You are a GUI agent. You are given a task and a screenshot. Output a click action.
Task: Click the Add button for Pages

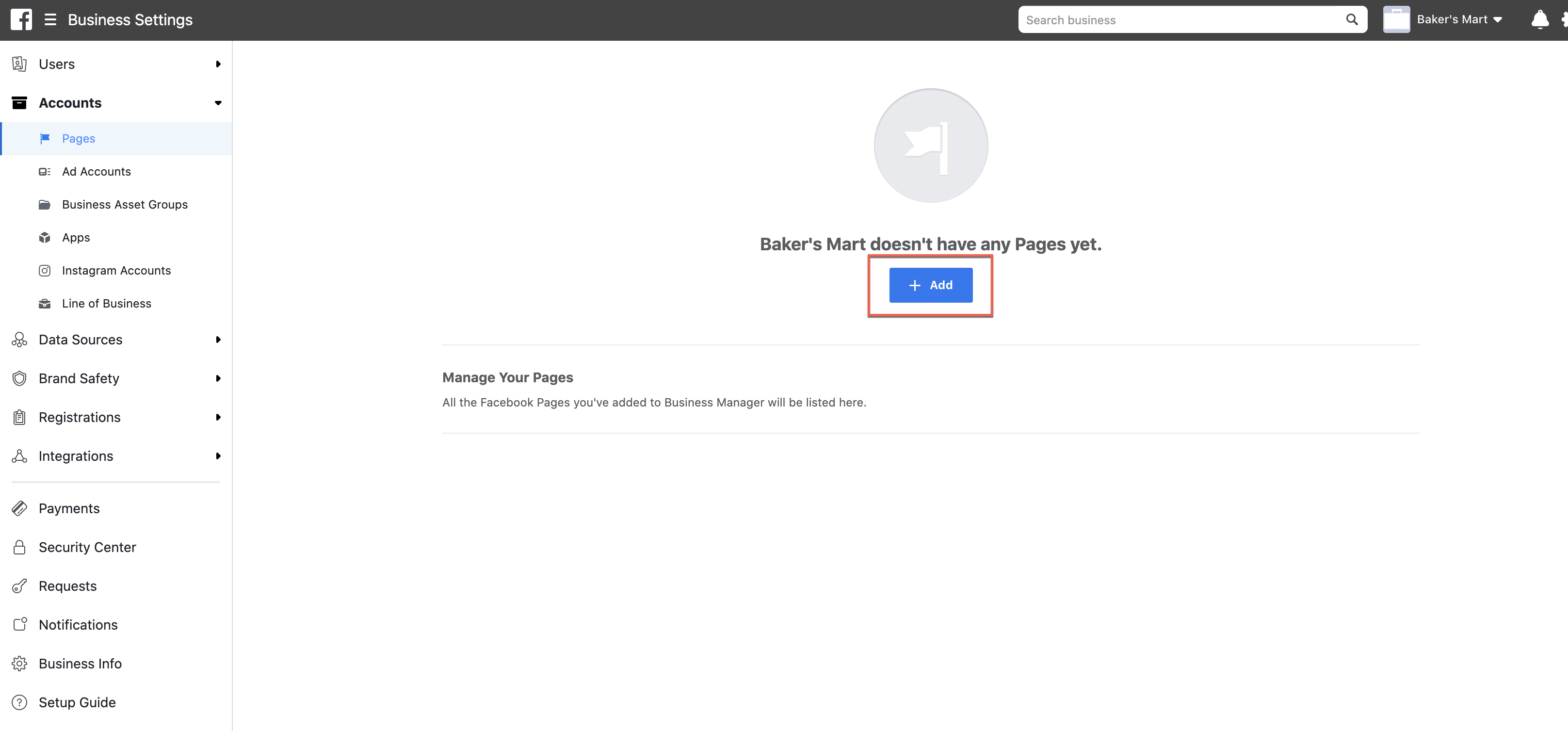930,284
